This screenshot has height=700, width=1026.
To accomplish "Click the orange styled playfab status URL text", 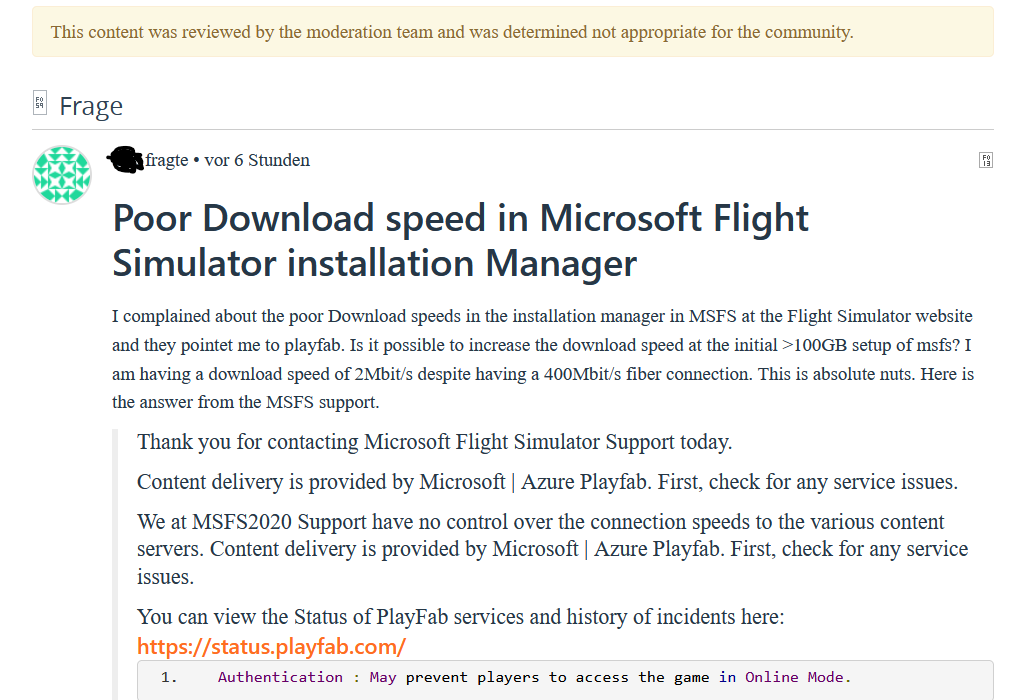I will click(x=271, y=646).
